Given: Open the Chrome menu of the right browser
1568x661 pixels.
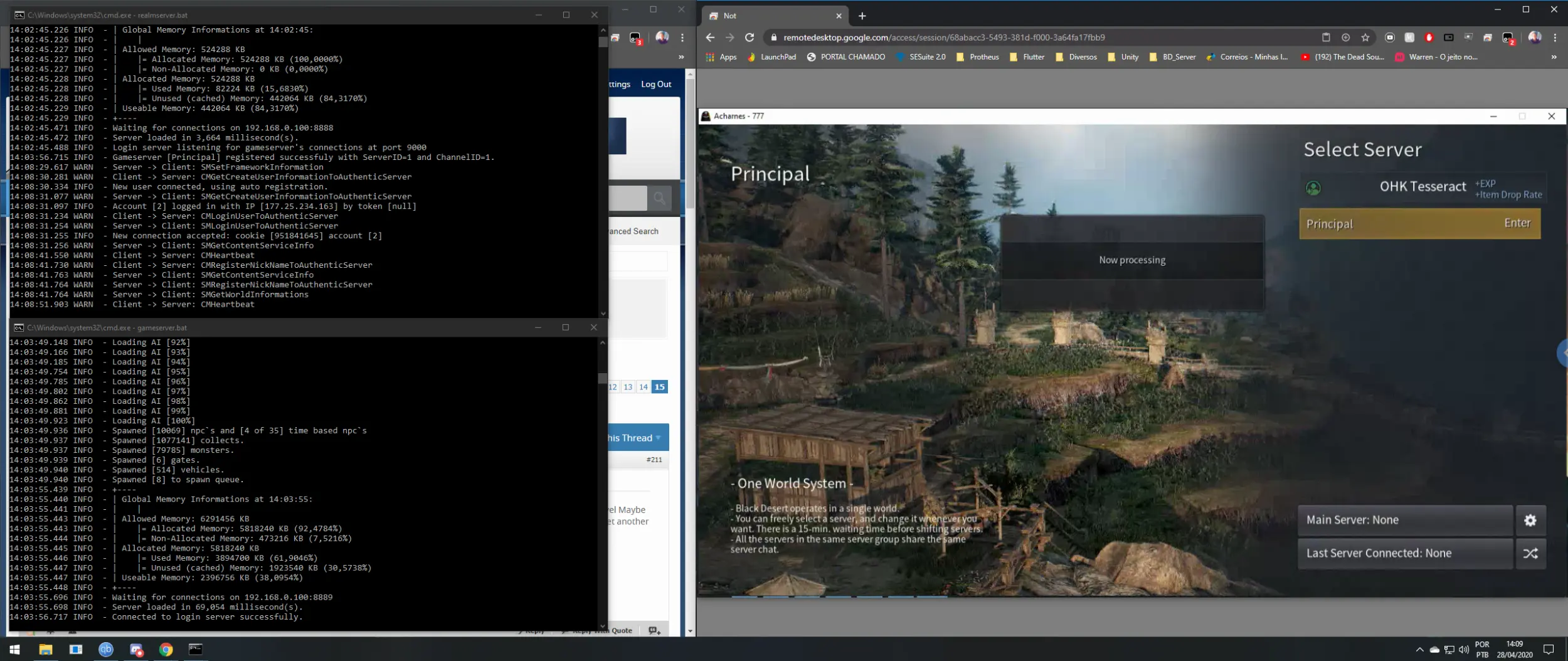Looking at the screenshot, I should pyautogui.click(x=1555, y=38).
